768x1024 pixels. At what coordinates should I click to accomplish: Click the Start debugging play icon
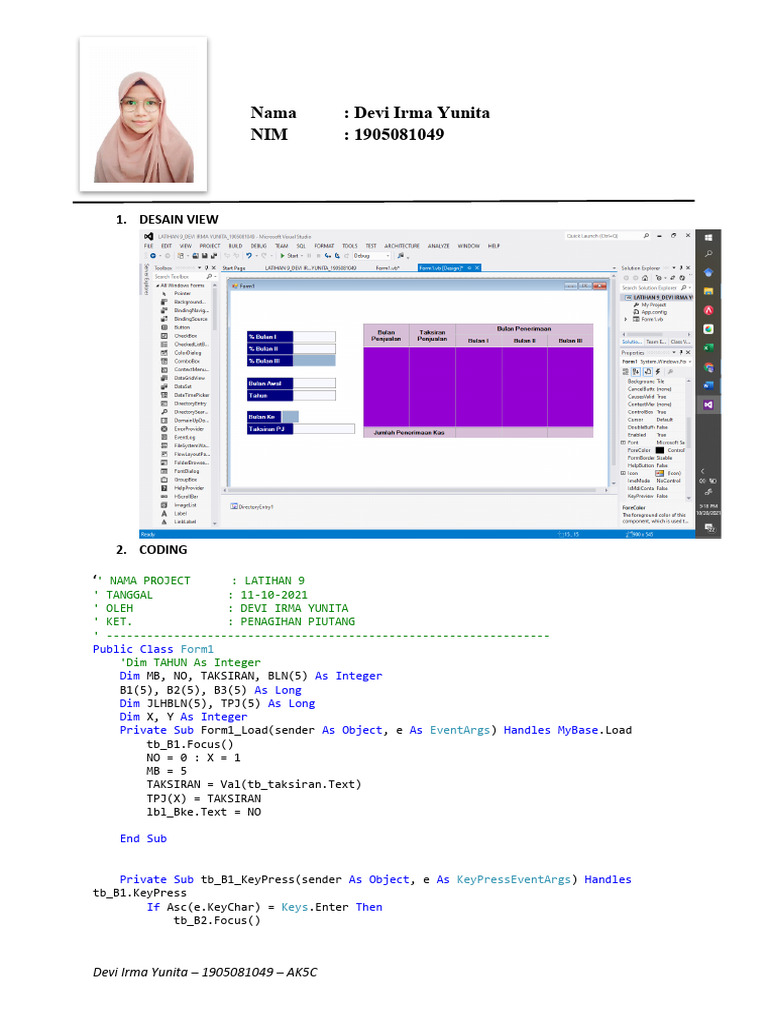coord(283,256)
